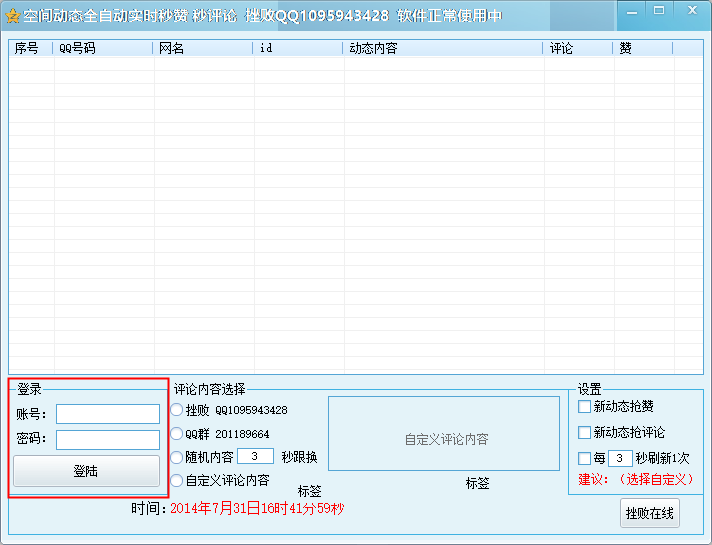Choose the 随机内容 radio option

177,456
